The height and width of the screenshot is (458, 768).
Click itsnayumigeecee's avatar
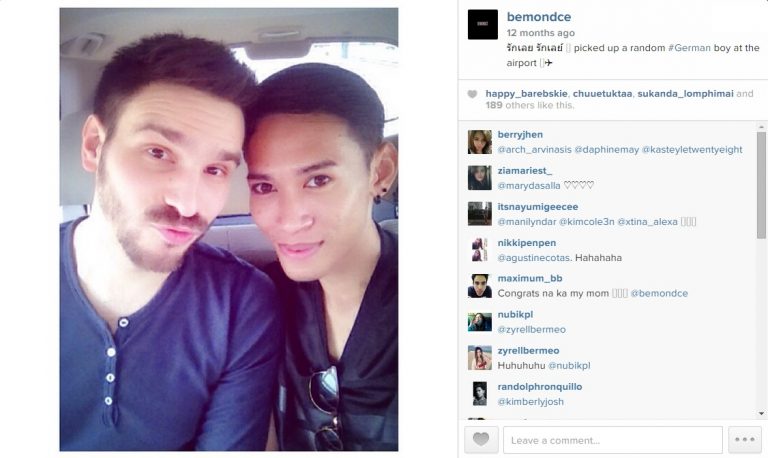click(x=480, y=214)
